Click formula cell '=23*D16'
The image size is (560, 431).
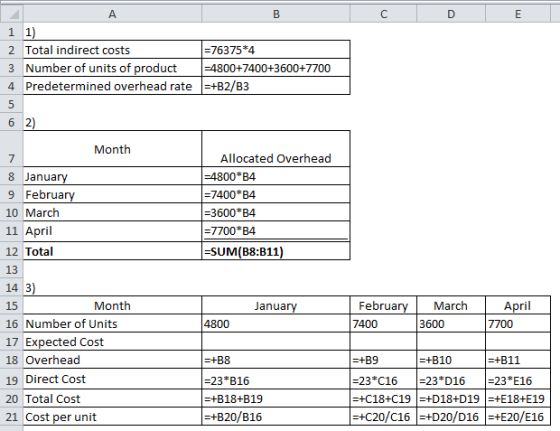tap(451, 379)
